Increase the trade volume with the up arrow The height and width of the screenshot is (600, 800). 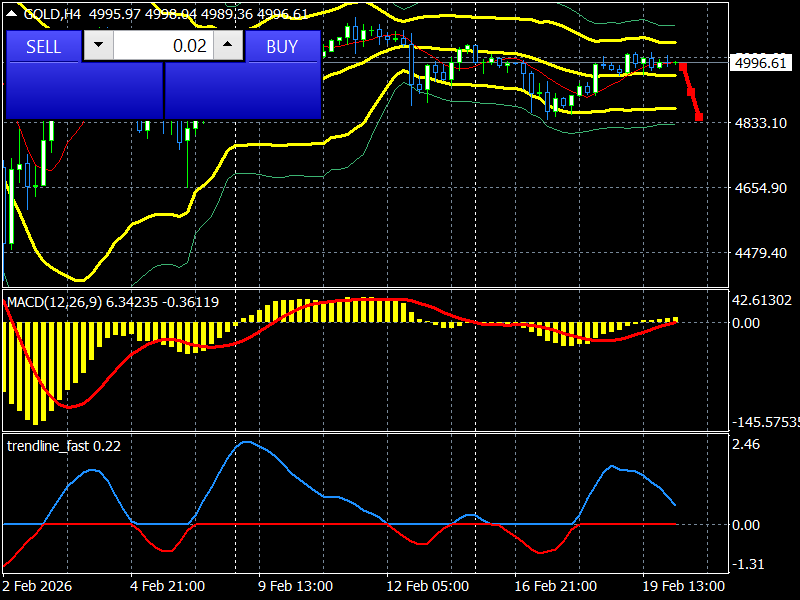click(228, 45)
